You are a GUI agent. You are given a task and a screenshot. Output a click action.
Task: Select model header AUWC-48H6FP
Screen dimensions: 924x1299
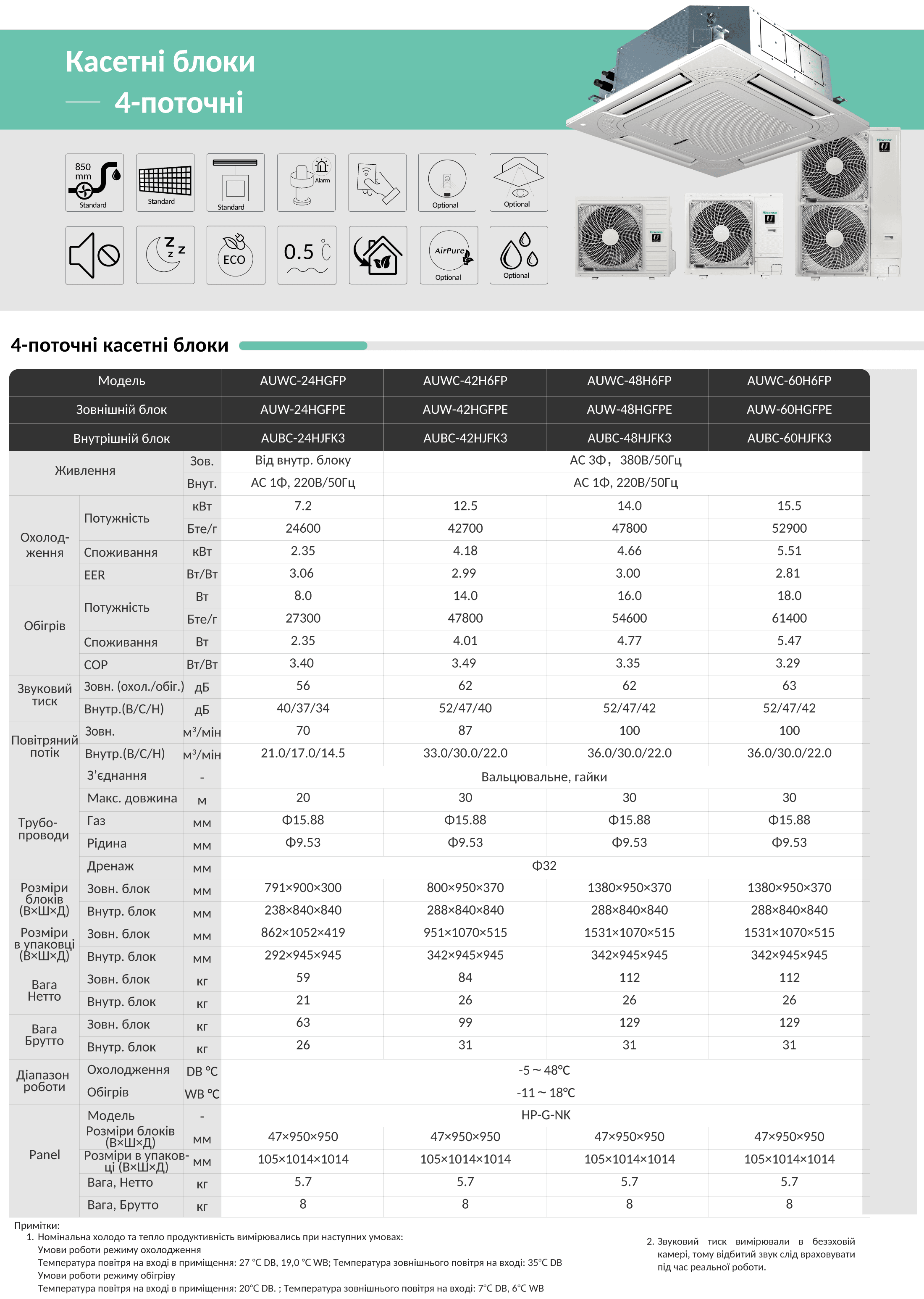coord(629,381)
